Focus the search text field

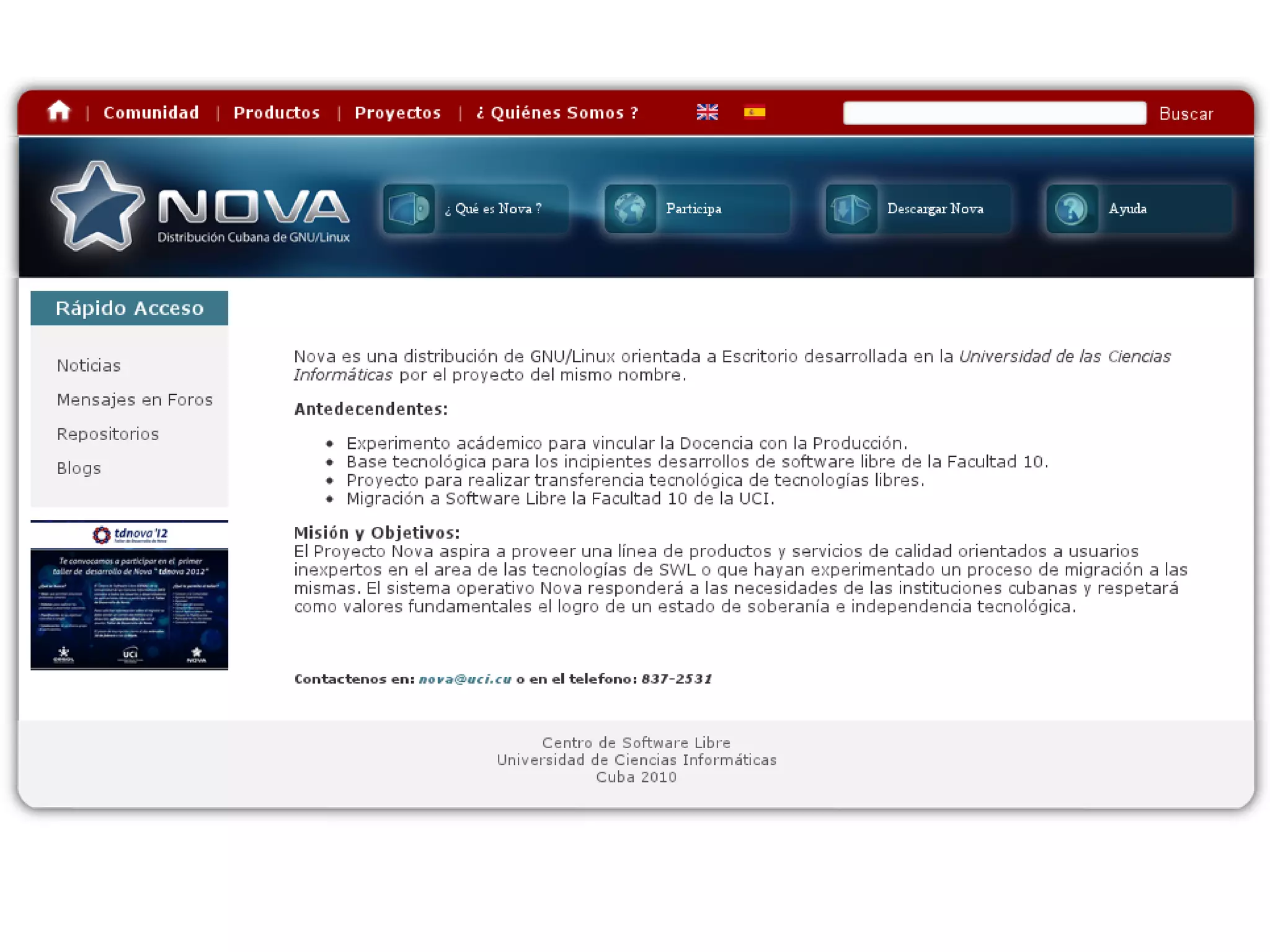point(994,113)
